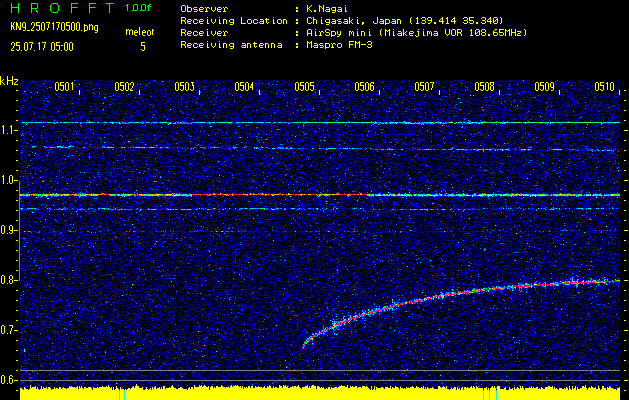Image resolution: width=629 pixels, height=400 pixels.
Task: Select the file name KN9_2507170500.png
Action: tap(54, 28)
